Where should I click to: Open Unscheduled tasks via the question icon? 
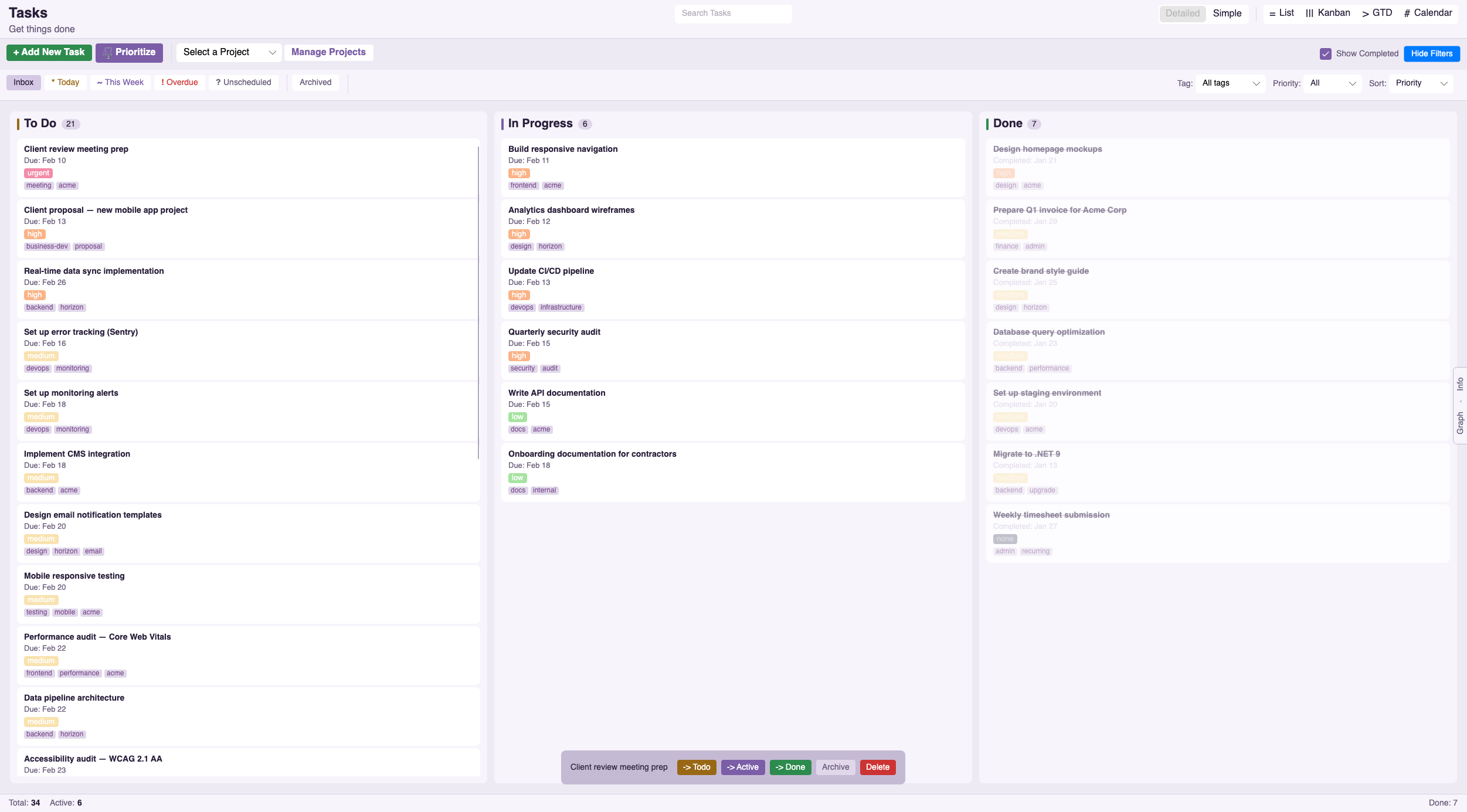pyautogui.click(x=218, y=82)
